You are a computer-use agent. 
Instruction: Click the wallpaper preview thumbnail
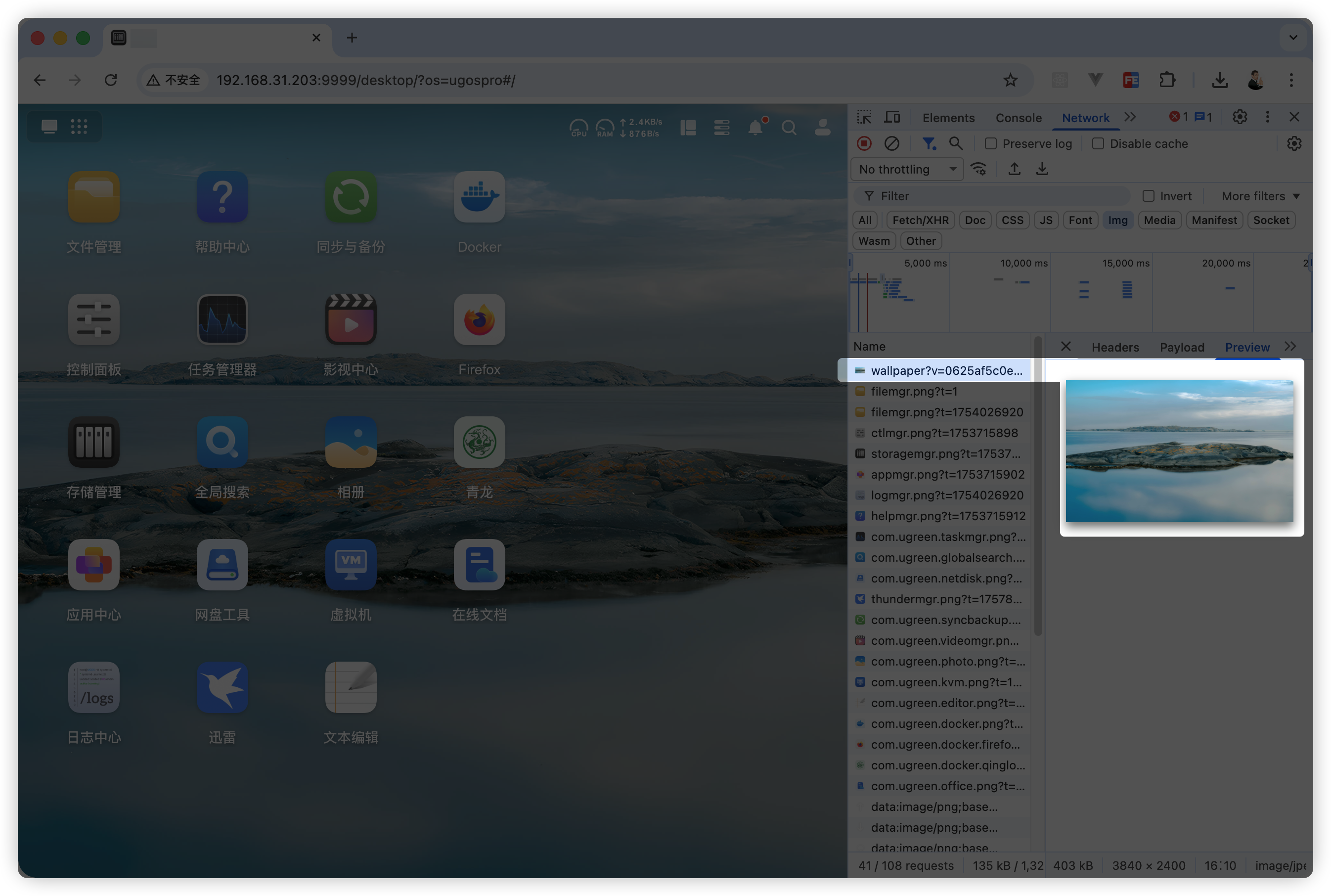pyautogui.click(x=1179, y=451)
